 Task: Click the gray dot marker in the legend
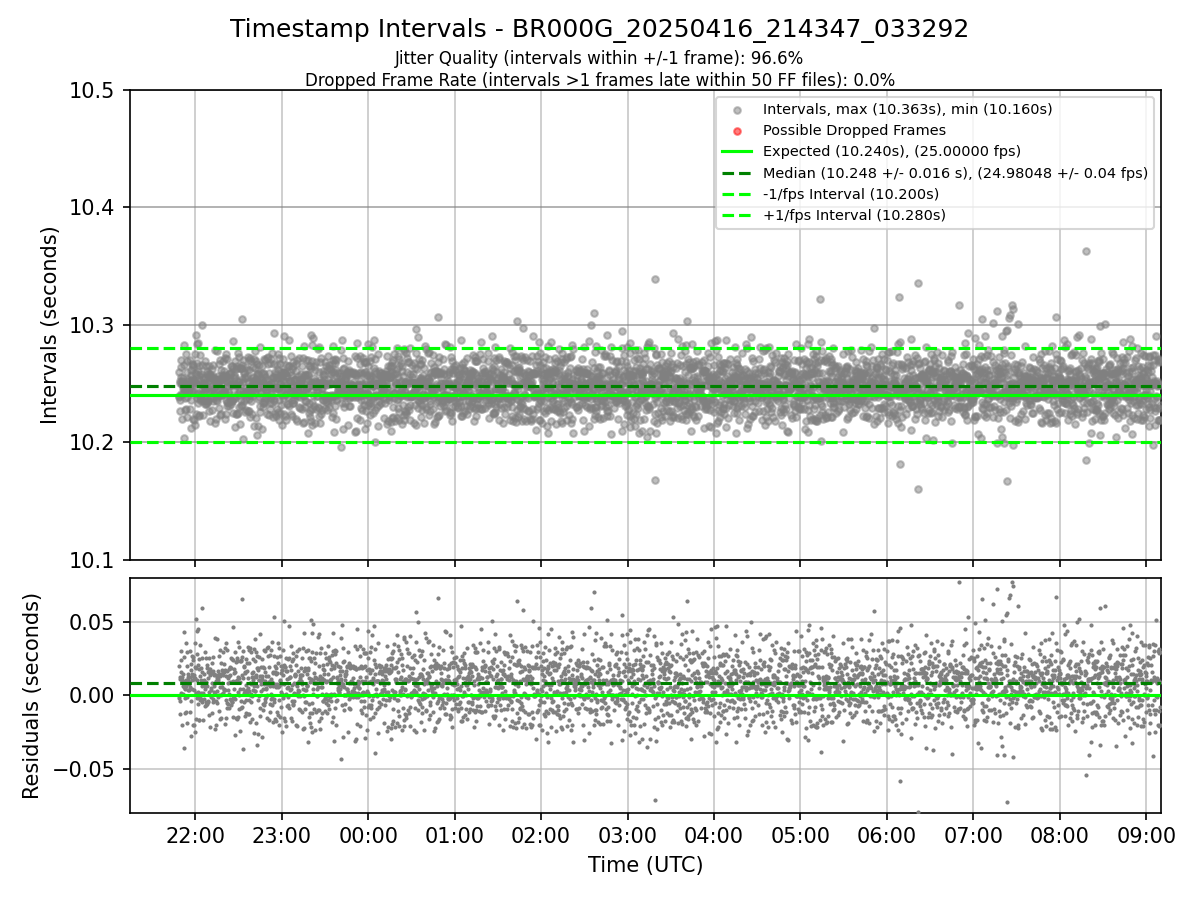737,110
